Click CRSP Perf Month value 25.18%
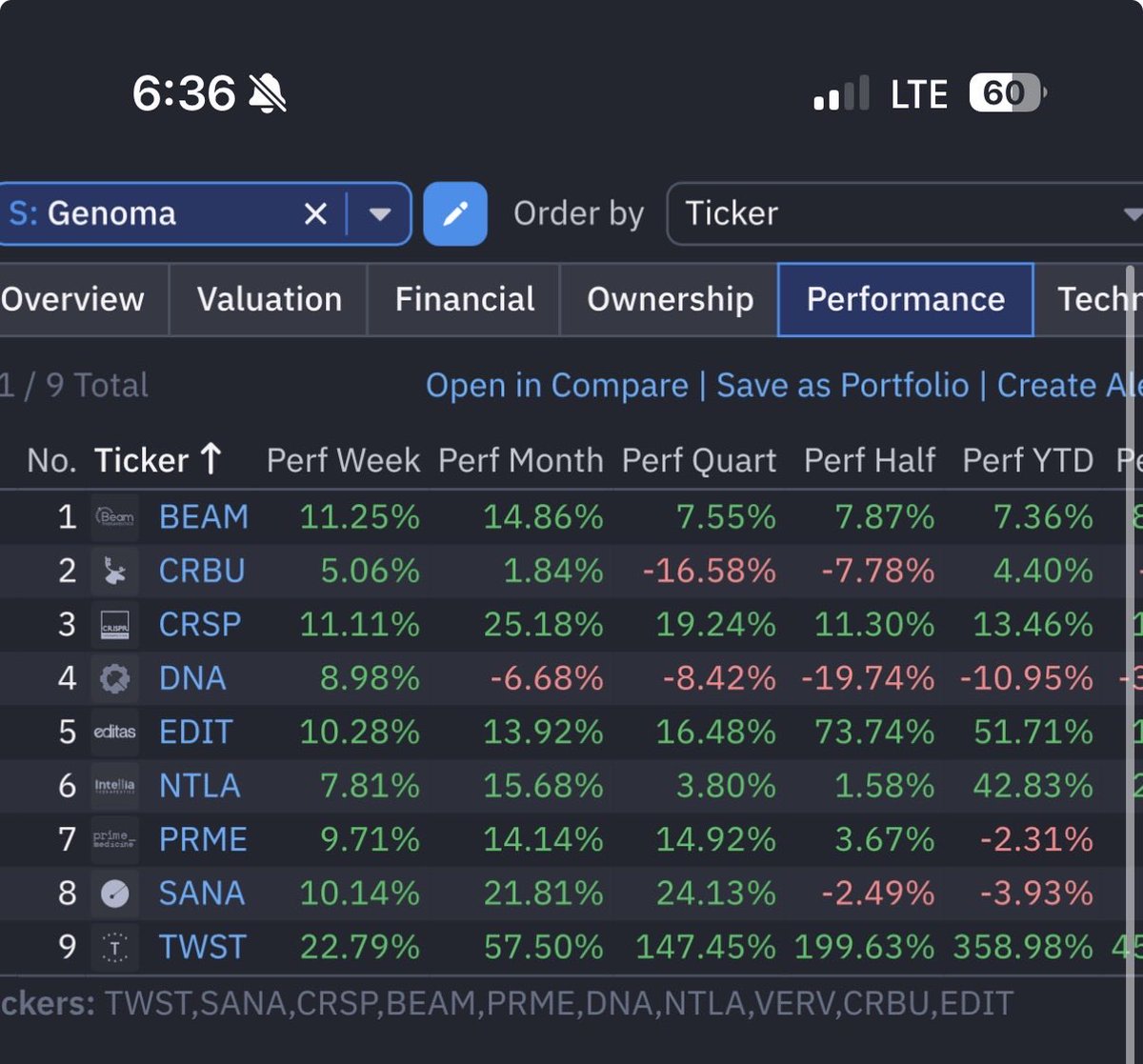The image size is (1143, 1064). pyautogui.click(x=543, y=625)
